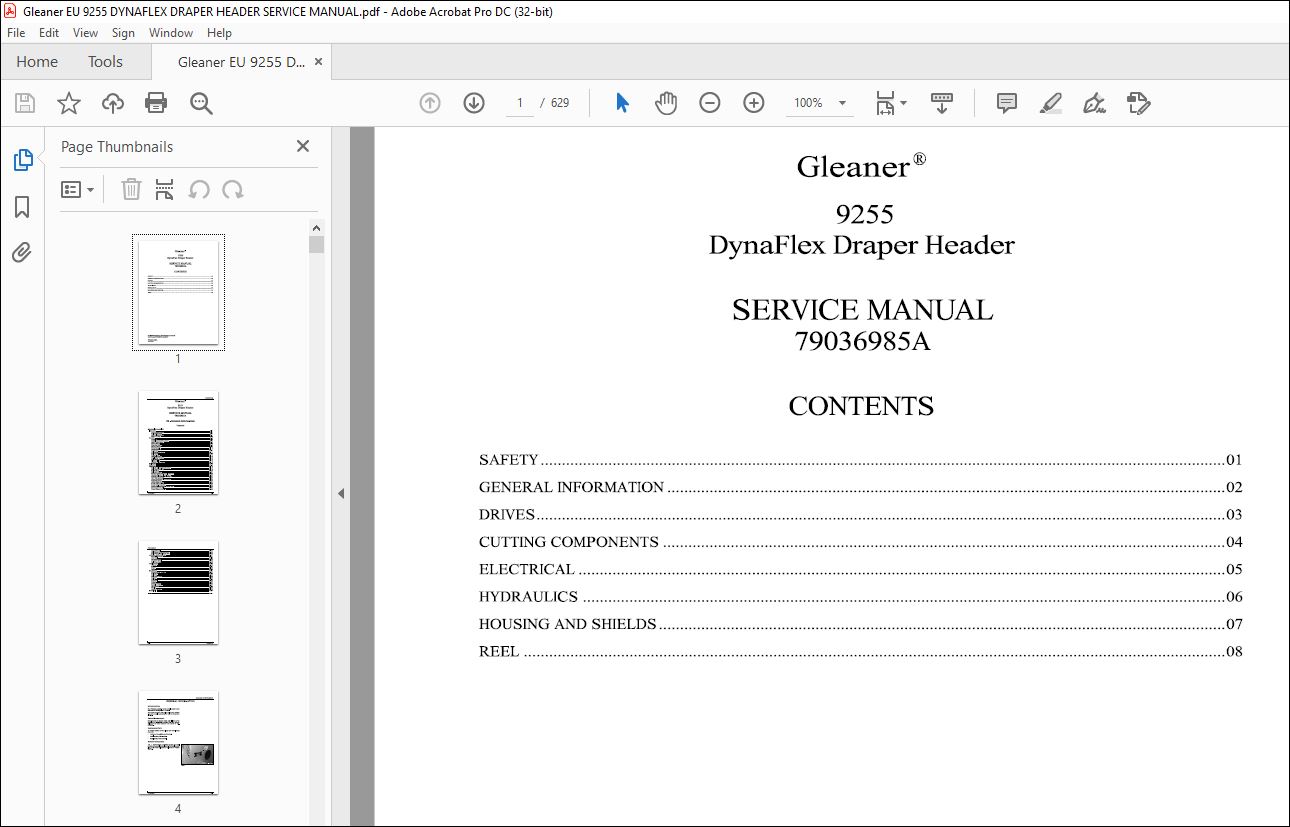Select page 2 thumbnail
Viewport: 1290px width, 827px height.
(x=178, y=443)
